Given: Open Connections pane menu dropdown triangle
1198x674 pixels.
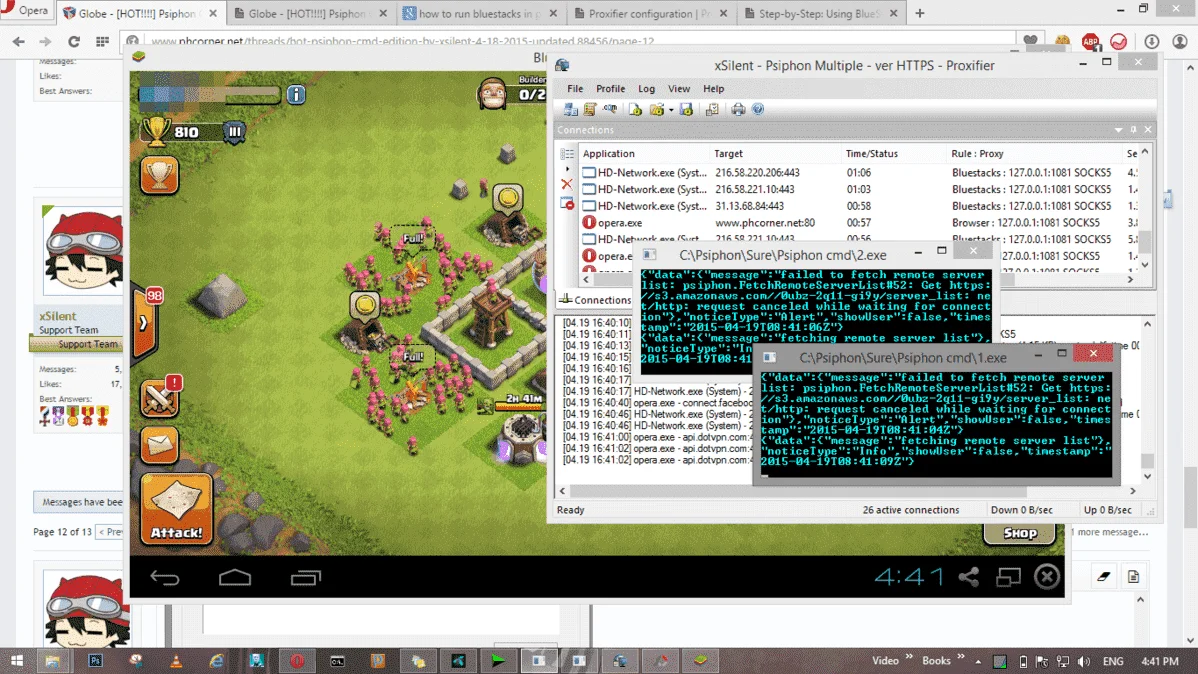Looking at the screenshot, I should click(1119, 130).
